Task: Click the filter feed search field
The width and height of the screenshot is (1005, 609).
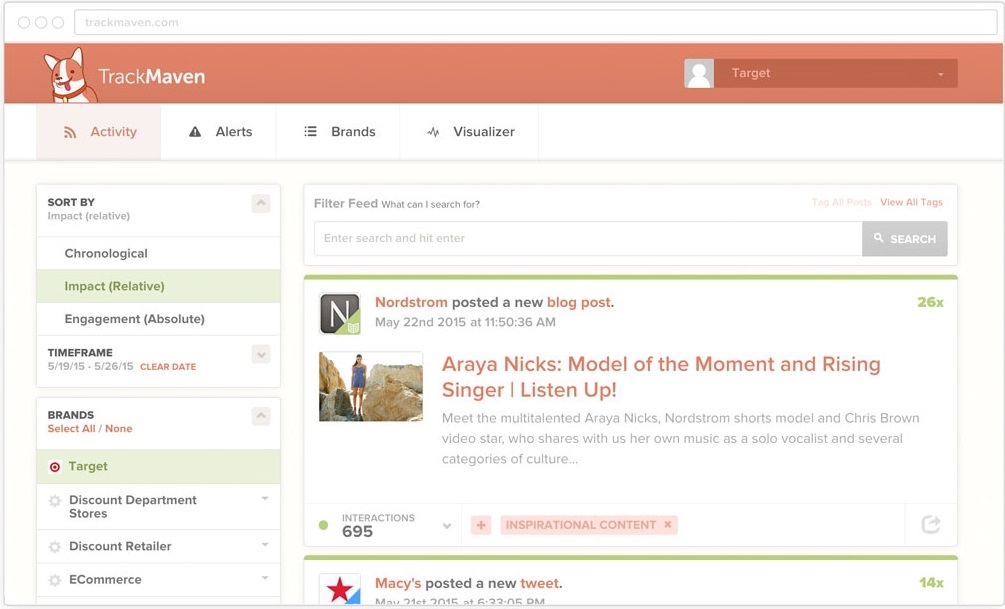Action: pyautogui.click(x=588, y=238)
